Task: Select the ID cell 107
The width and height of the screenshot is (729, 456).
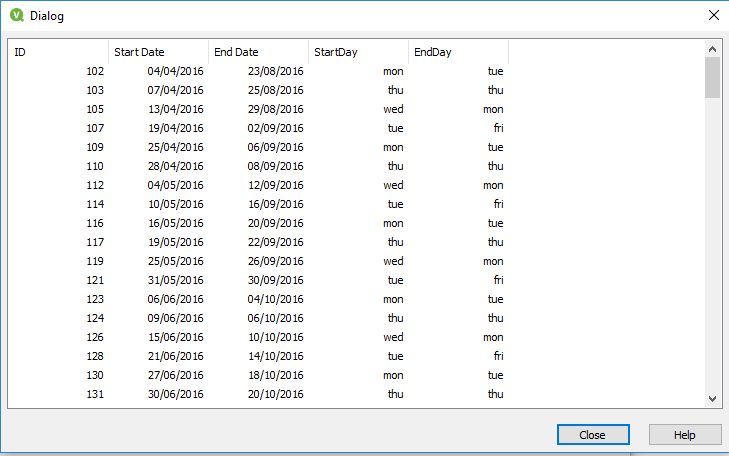Action: click(x=95, y=128)
